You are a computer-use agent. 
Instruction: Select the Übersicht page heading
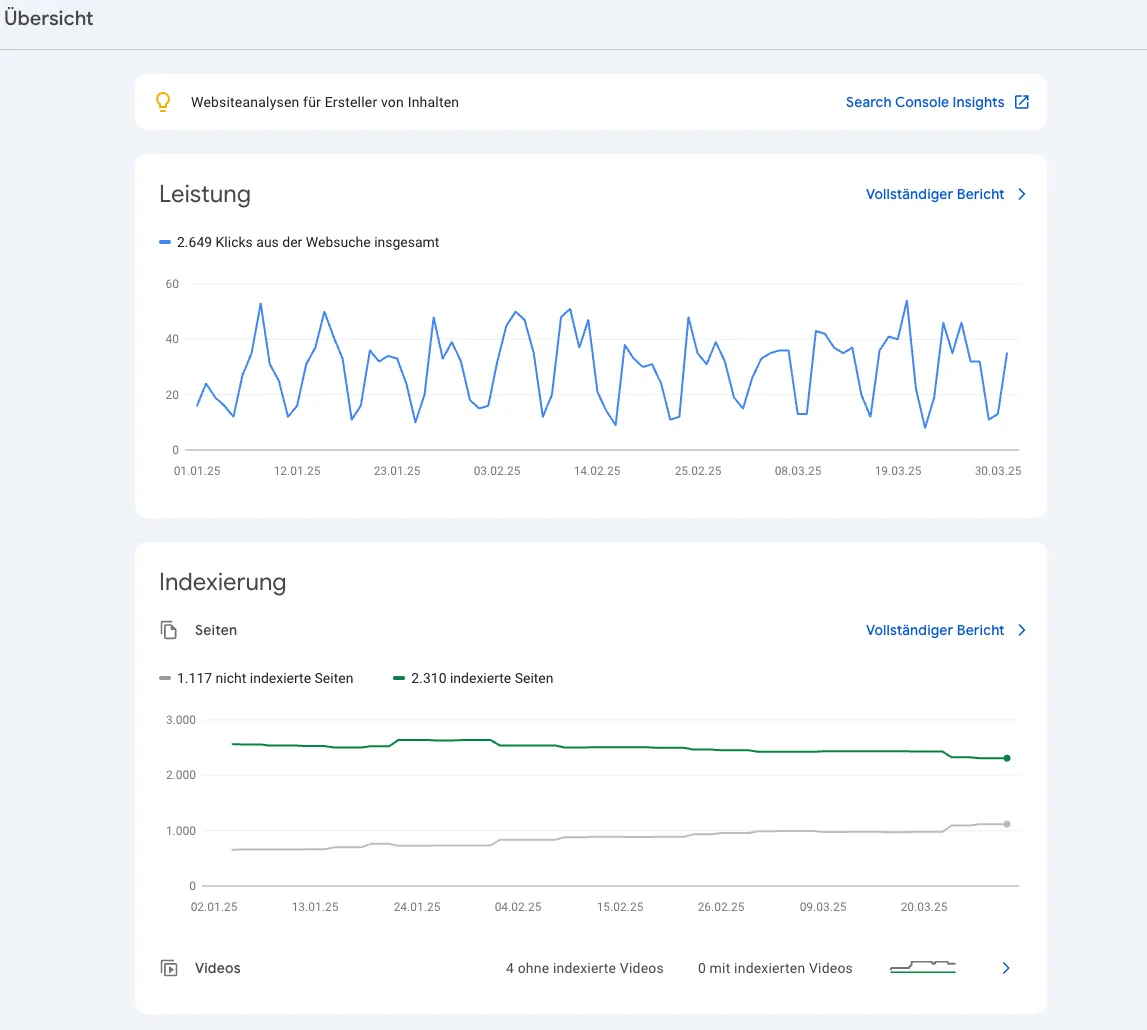[x=48, y=17]
